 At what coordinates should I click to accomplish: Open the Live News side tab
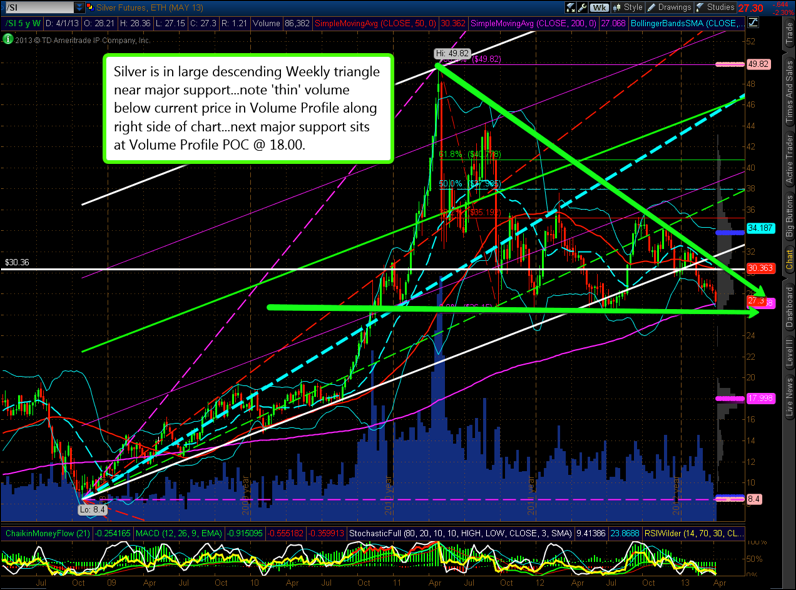789,398
